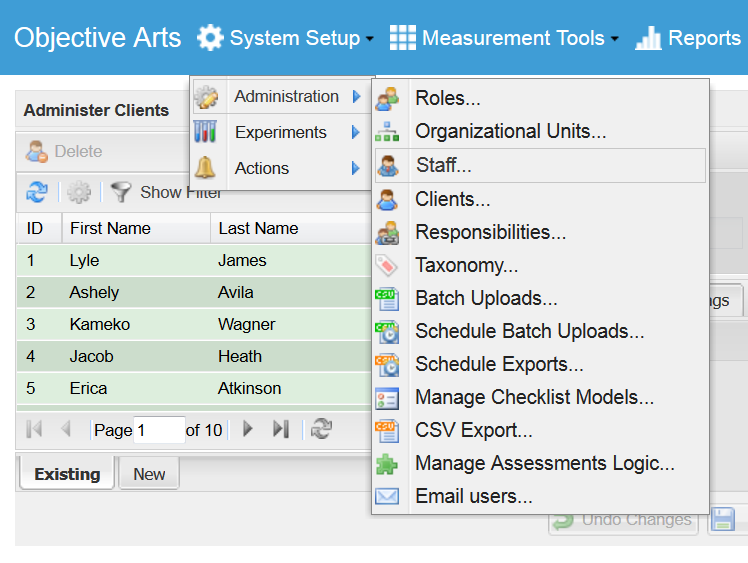Expand the Administration submenu arrow
Screen dimensions: 748x563
point(356,97)
